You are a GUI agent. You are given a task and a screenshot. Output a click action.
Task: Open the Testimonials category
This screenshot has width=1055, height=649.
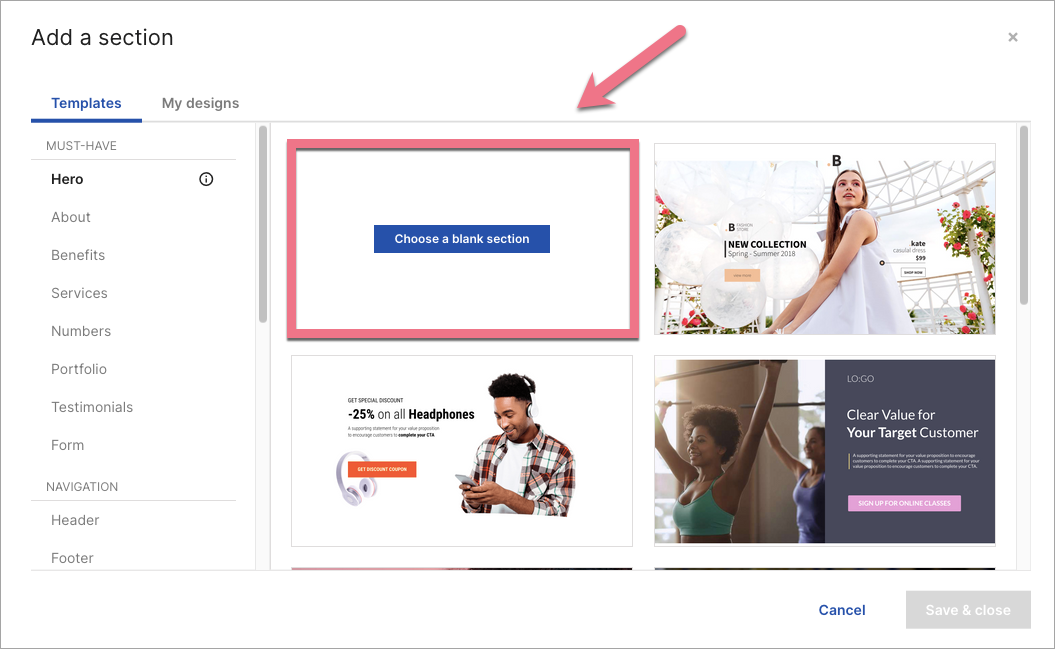coord(92,407)
